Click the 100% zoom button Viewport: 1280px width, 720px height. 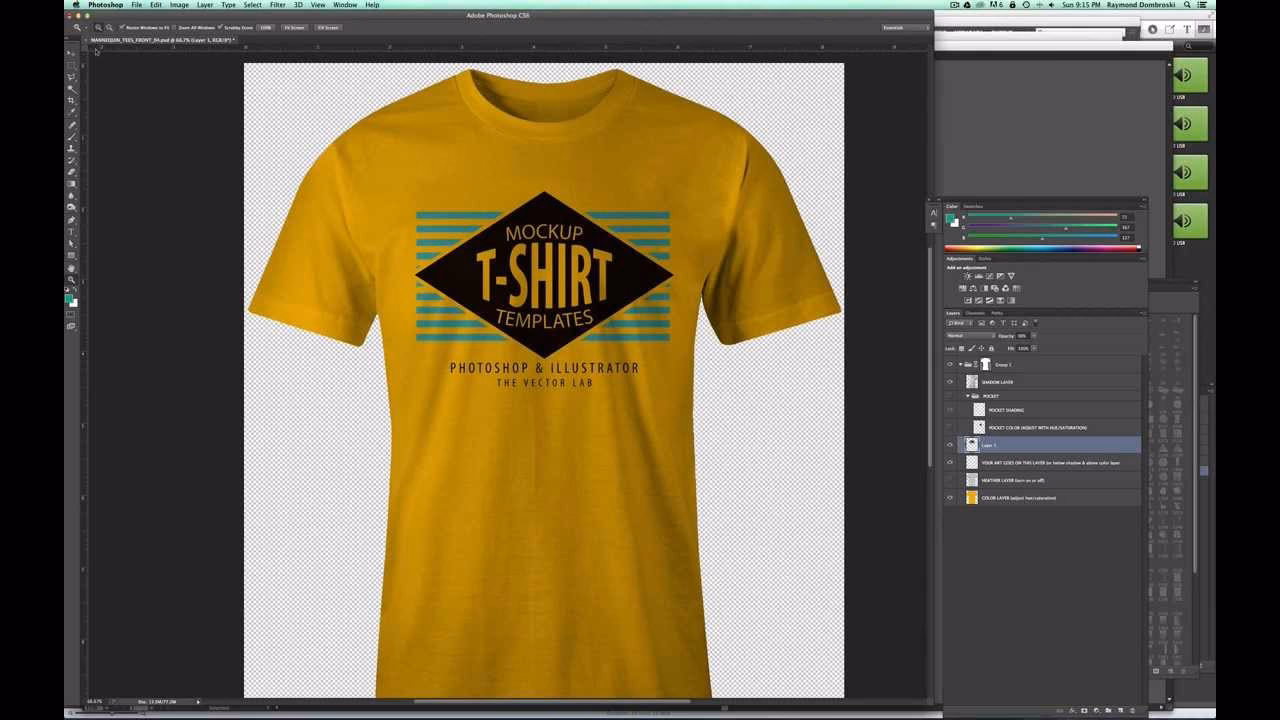click(264, 27)
